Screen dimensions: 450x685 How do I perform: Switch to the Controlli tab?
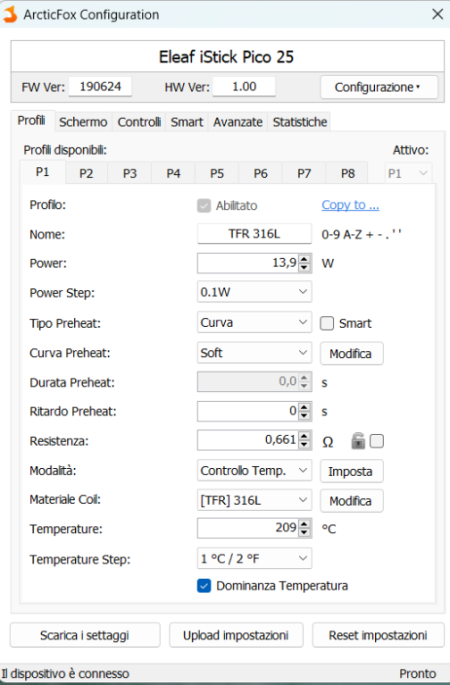click(139, 122)
